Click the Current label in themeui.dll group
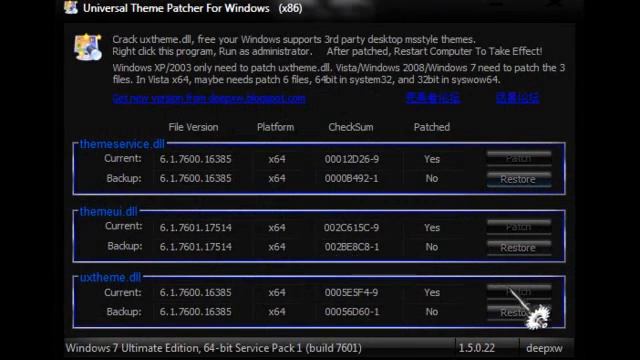 click(x=124, y=226)
